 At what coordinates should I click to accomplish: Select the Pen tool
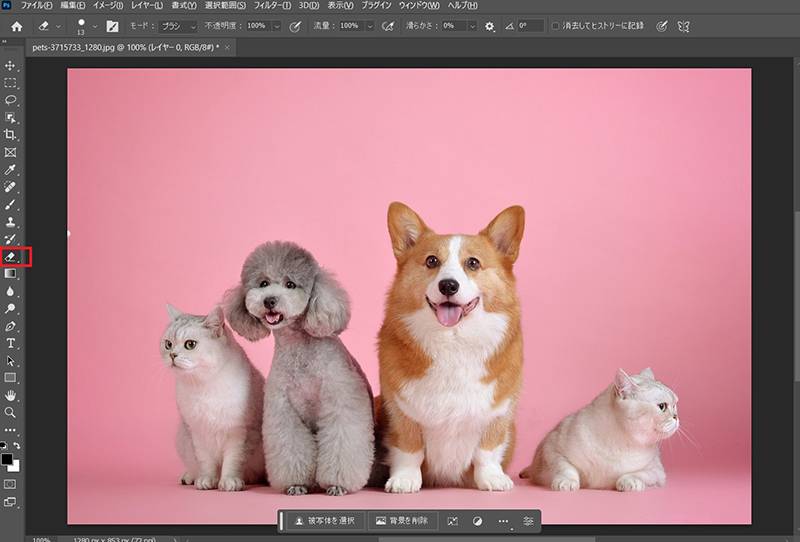point(10,326)
